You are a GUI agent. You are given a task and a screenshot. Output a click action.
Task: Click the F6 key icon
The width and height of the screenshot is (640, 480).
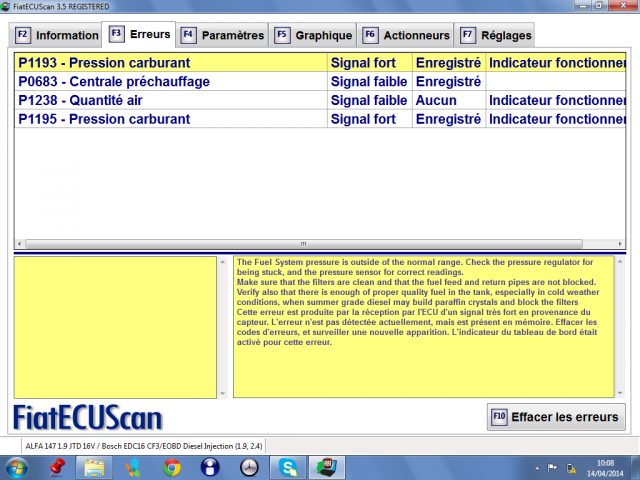pyautogui.click(x=370, y=35)
